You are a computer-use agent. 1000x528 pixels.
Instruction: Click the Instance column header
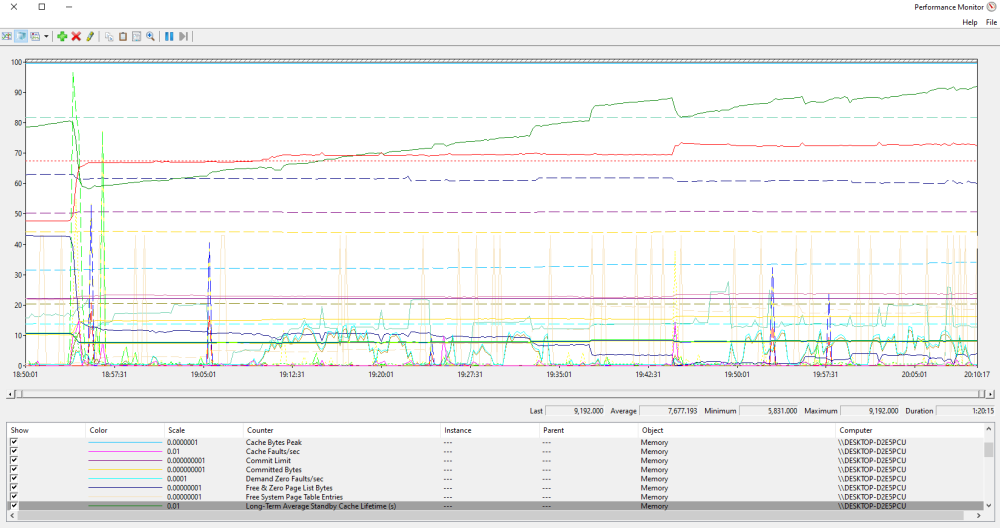coord(489,430)
